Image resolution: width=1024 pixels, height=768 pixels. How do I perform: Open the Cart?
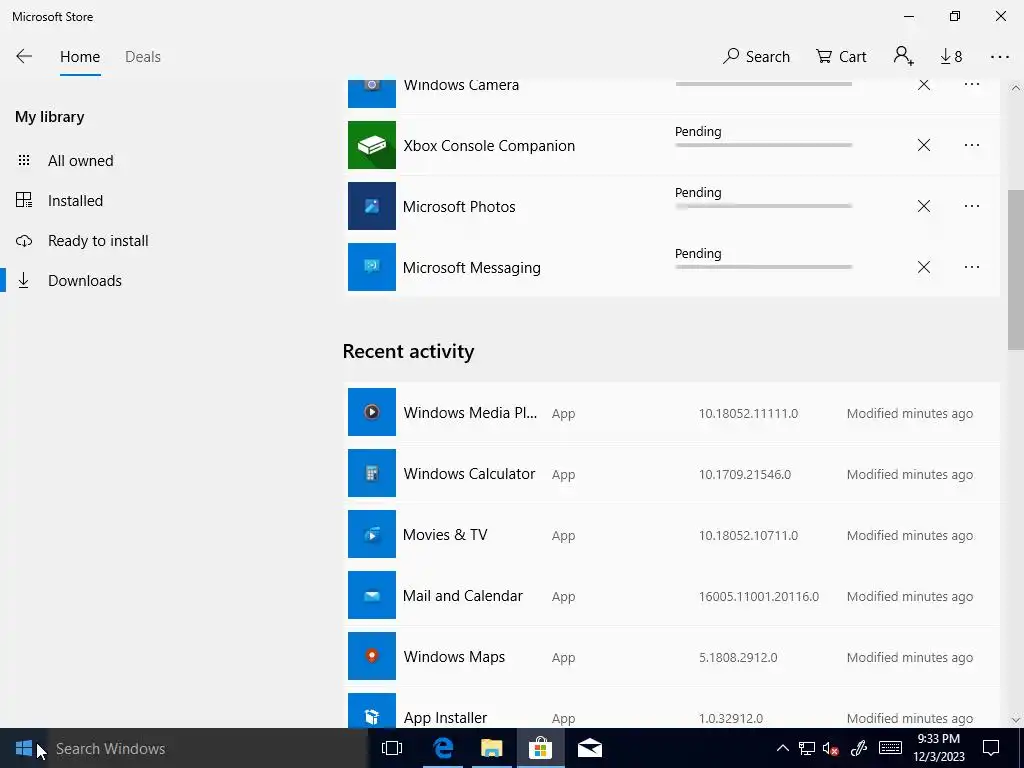pyautogui.click(x=841, y=57)
